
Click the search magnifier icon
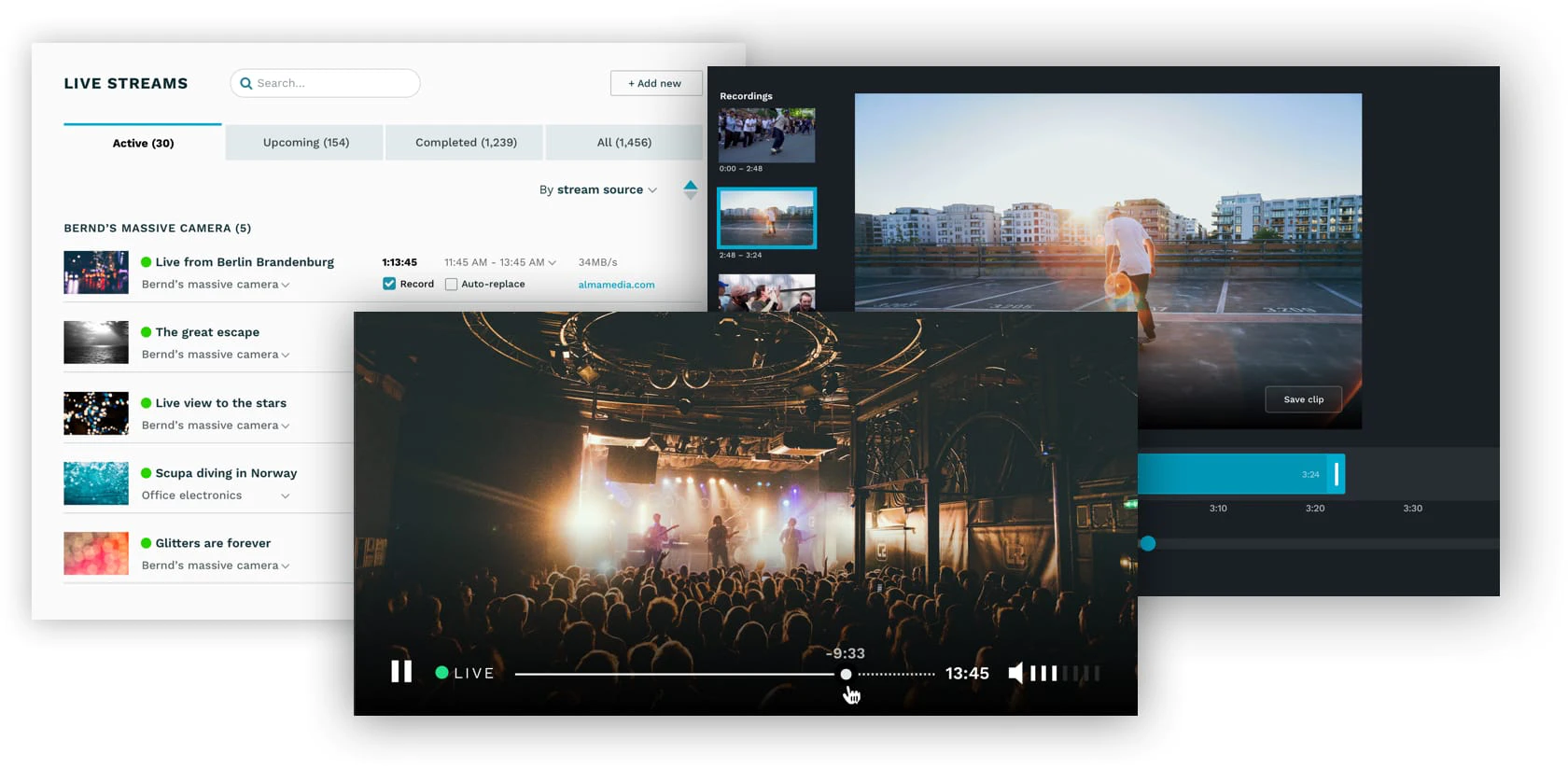[x=246, y=83]
